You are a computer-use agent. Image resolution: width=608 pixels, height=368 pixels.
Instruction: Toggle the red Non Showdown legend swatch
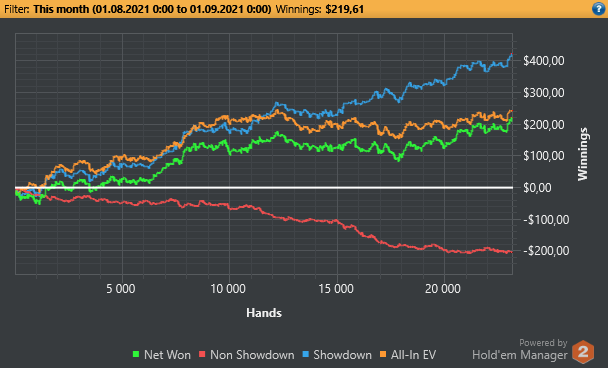pos(202,354)
